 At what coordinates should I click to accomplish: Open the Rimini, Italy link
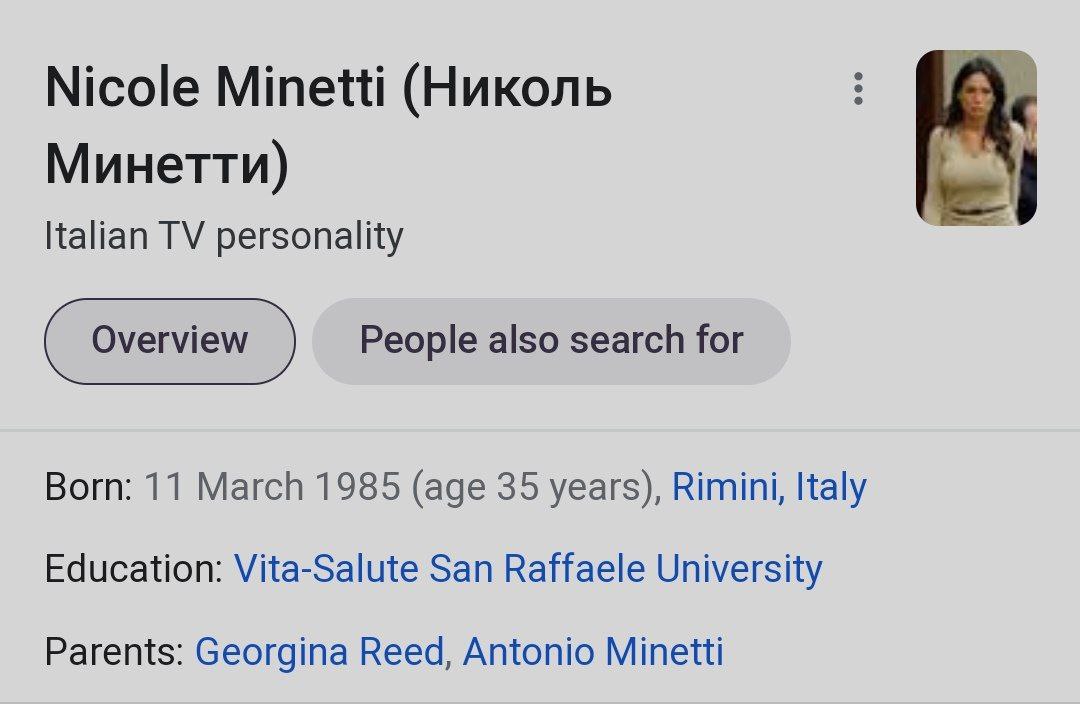[x=769, y=486]
